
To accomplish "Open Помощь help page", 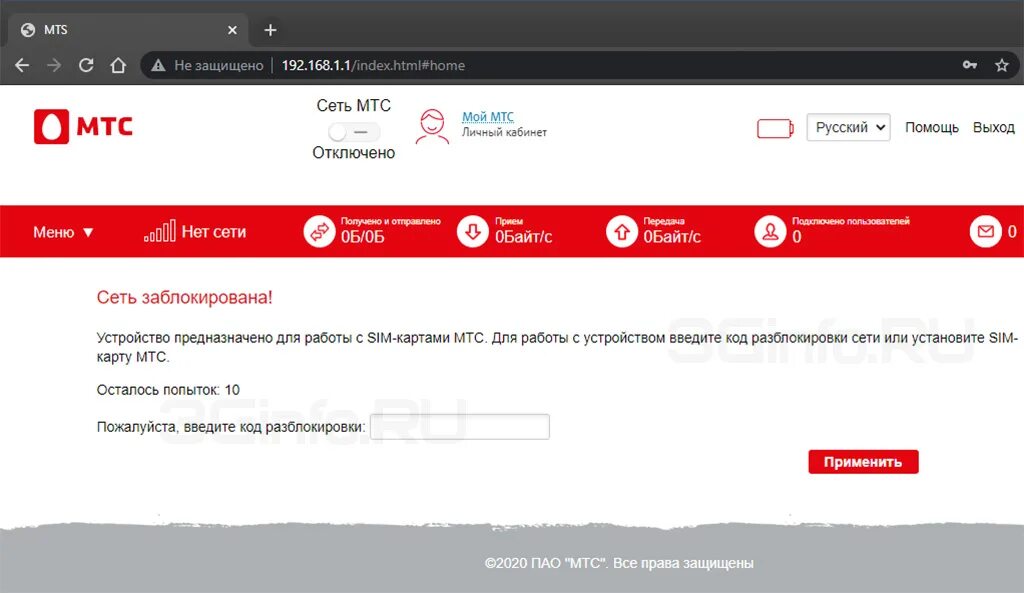I will point(931,127).
